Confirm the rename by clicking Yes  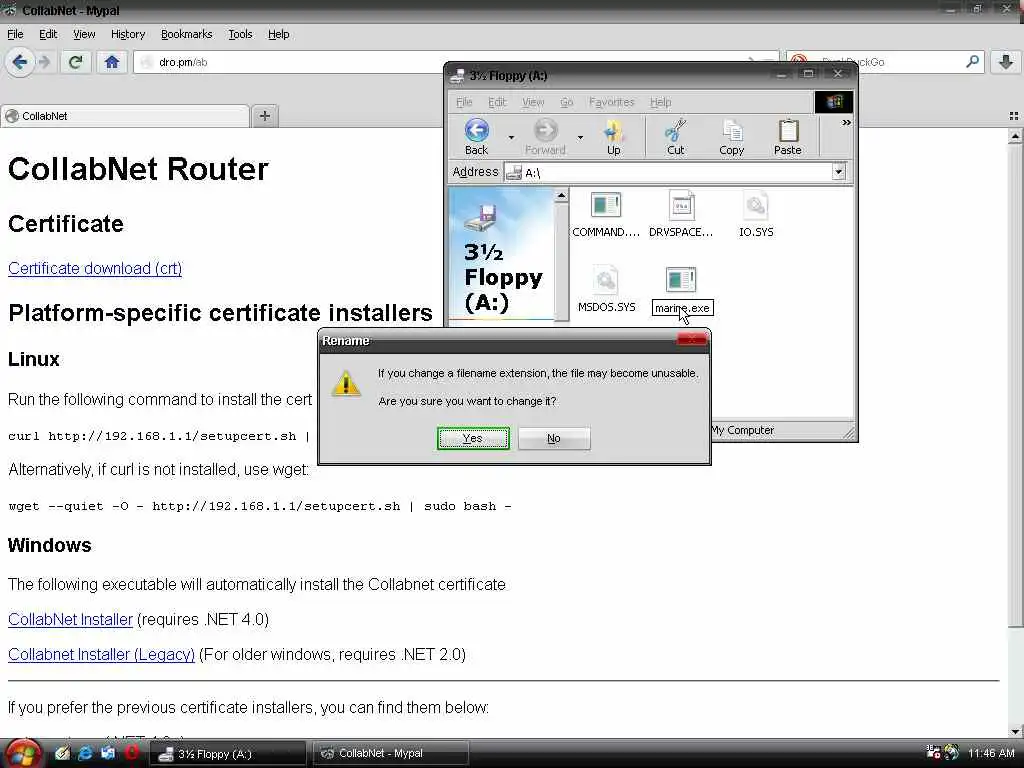pos(473,438)
